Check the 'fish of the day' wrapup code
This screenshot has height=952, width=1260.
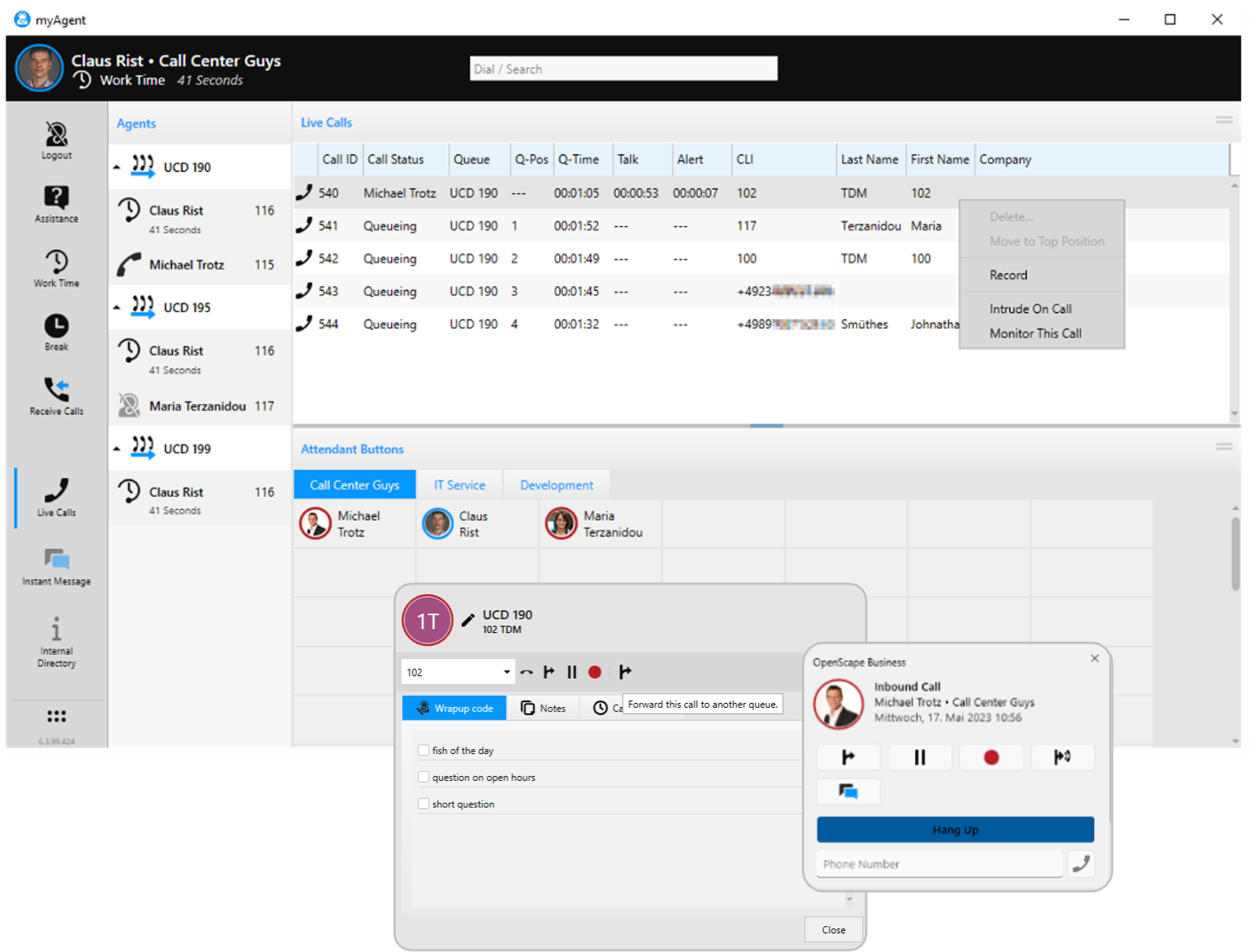[423, 750]
